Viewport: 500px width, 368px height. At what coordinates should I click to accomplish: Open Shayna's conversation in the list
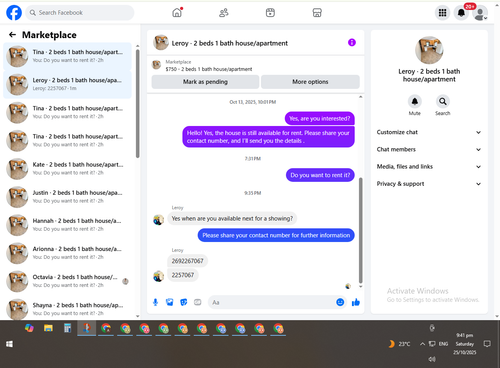click(67, 309)
